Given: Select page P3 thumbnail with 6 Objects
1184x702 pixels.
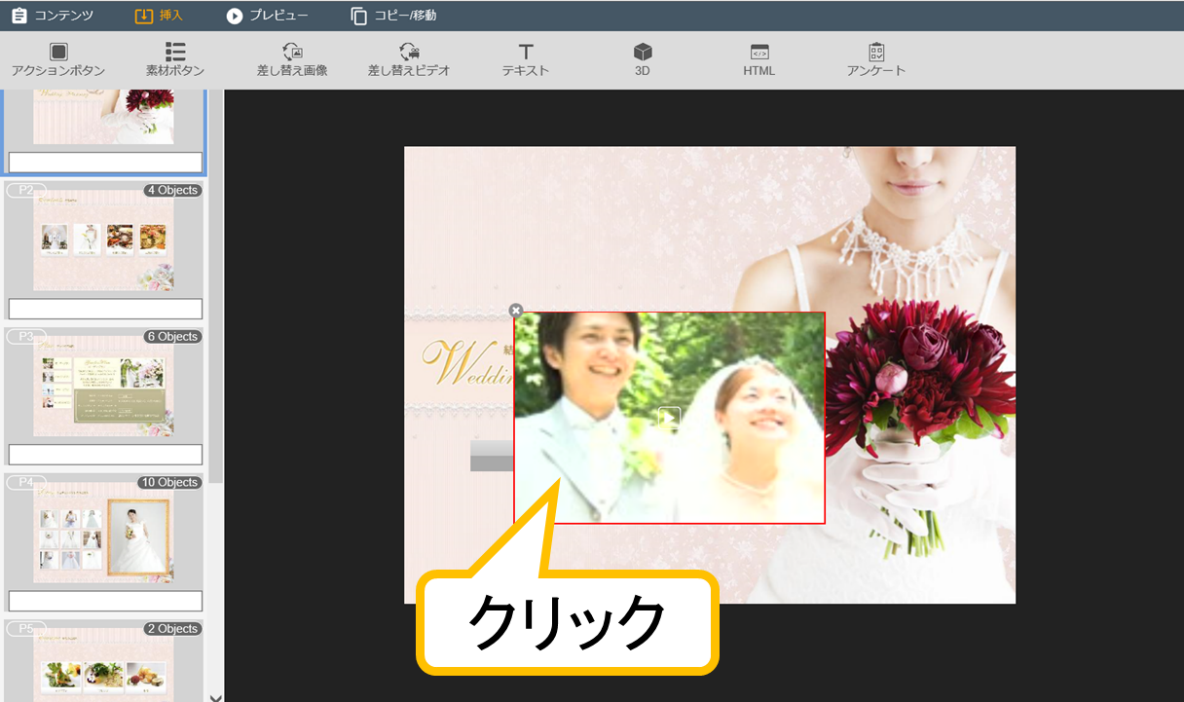Looking at the screenshot, I should click(x=103, y=388).
